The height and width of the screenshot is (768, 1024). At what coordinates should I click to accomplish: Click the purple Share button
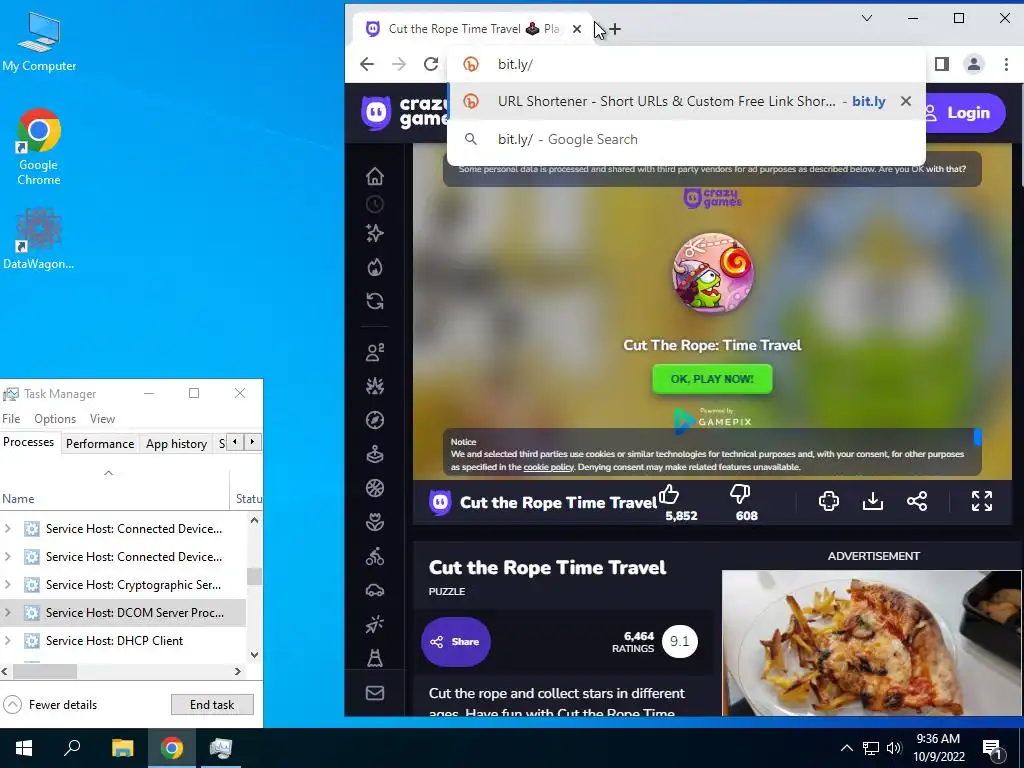(455, 641)
